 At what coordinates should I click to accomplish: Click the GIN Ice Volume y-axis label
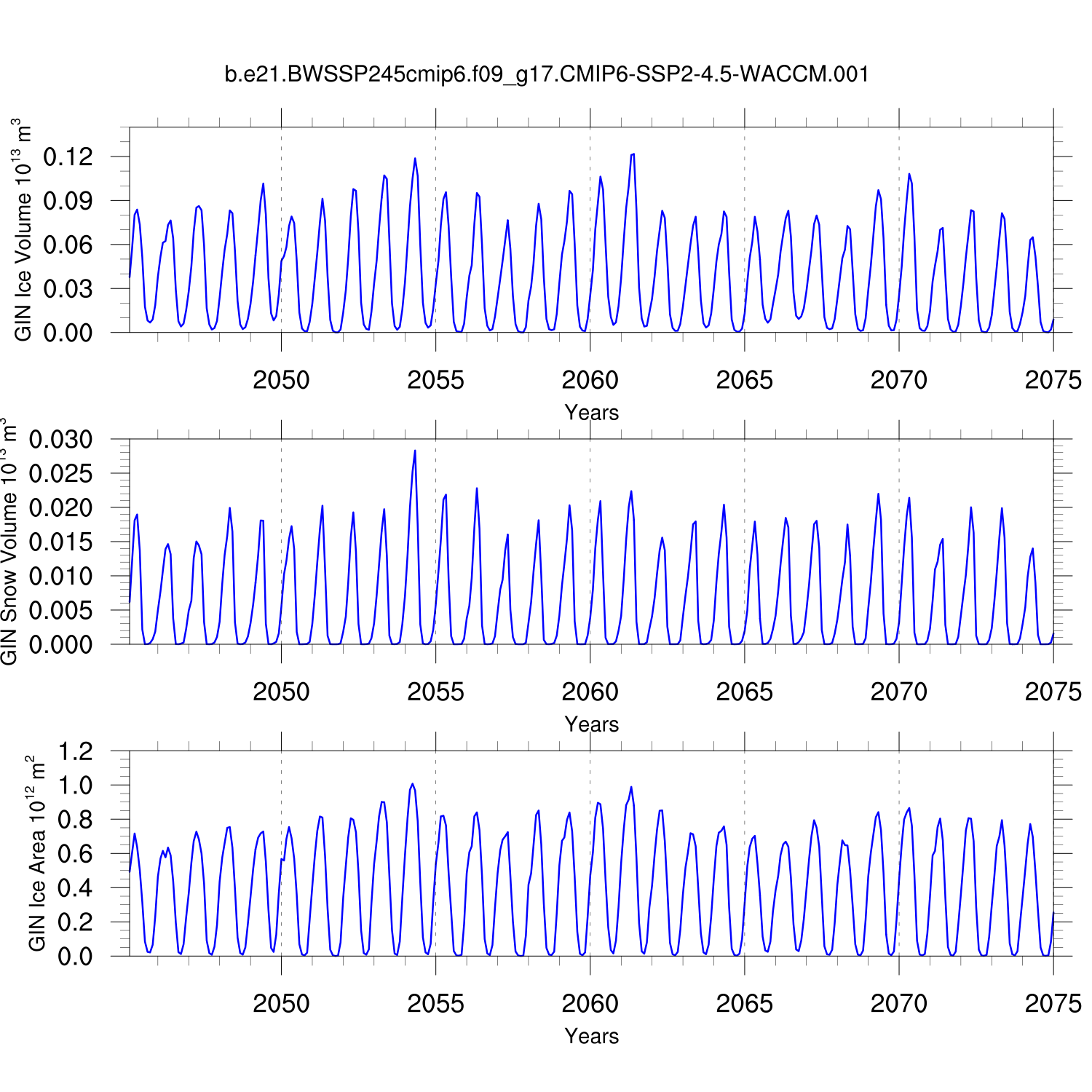click(23, 230)
